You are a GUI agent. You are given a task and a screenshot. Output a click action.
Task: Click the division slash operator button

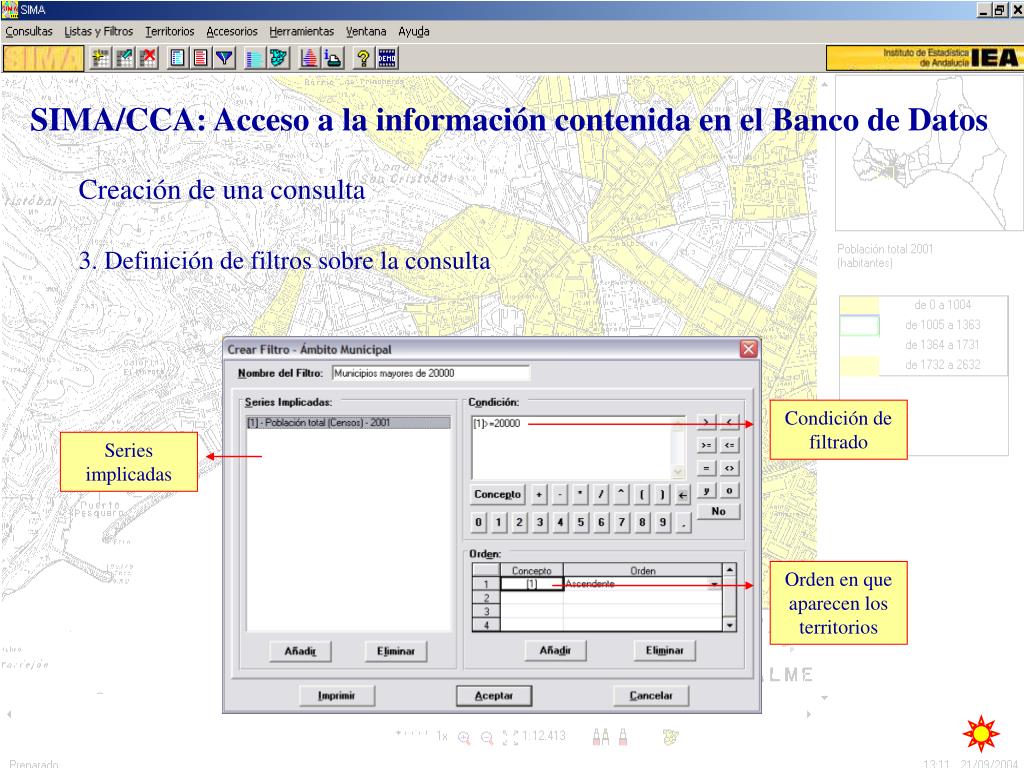pyautogui.click(x=600, y=495)
